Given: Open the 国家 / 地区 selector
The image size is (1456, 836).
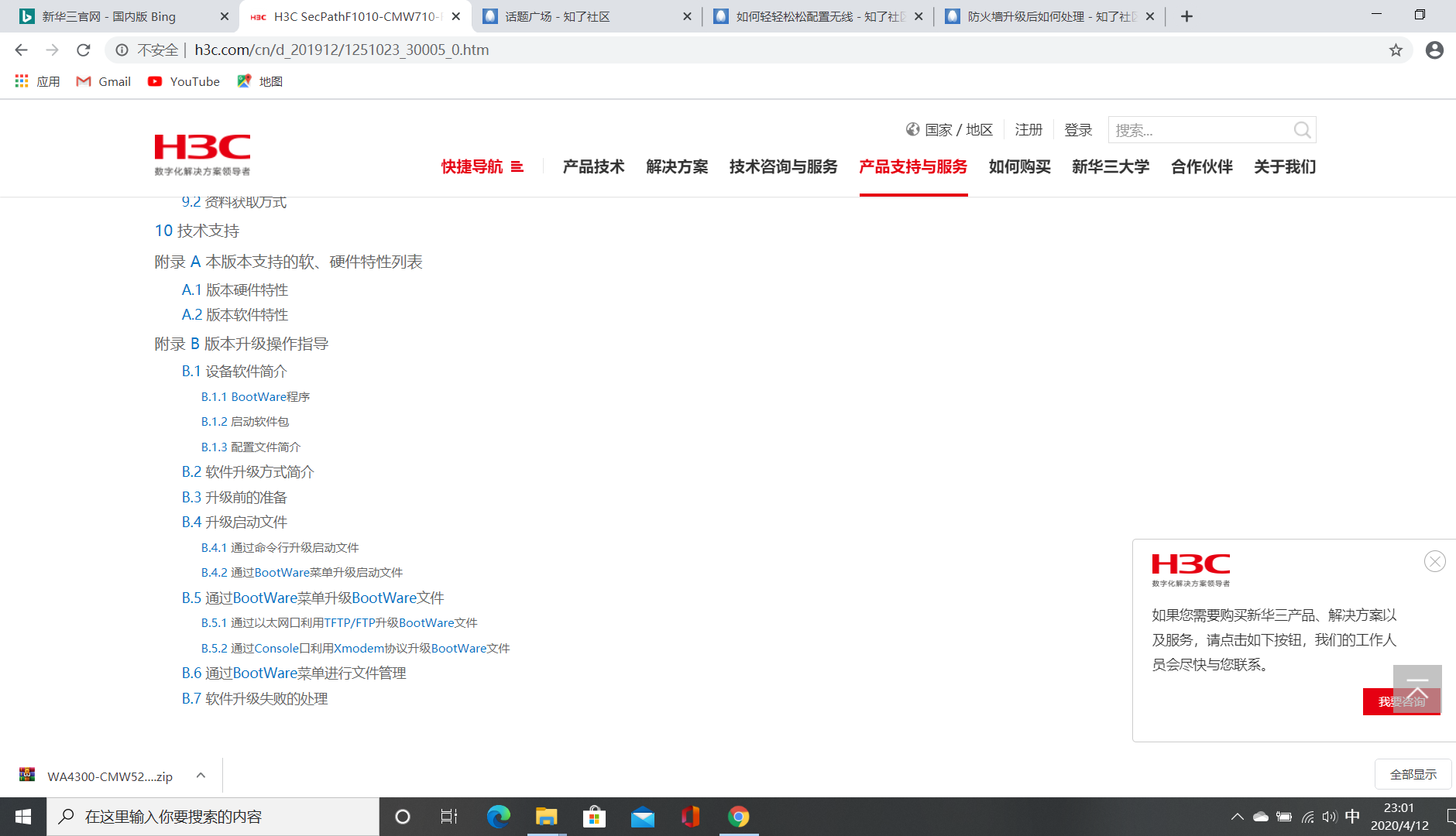Looking at the screenshot, I should [x=949, y=130].
